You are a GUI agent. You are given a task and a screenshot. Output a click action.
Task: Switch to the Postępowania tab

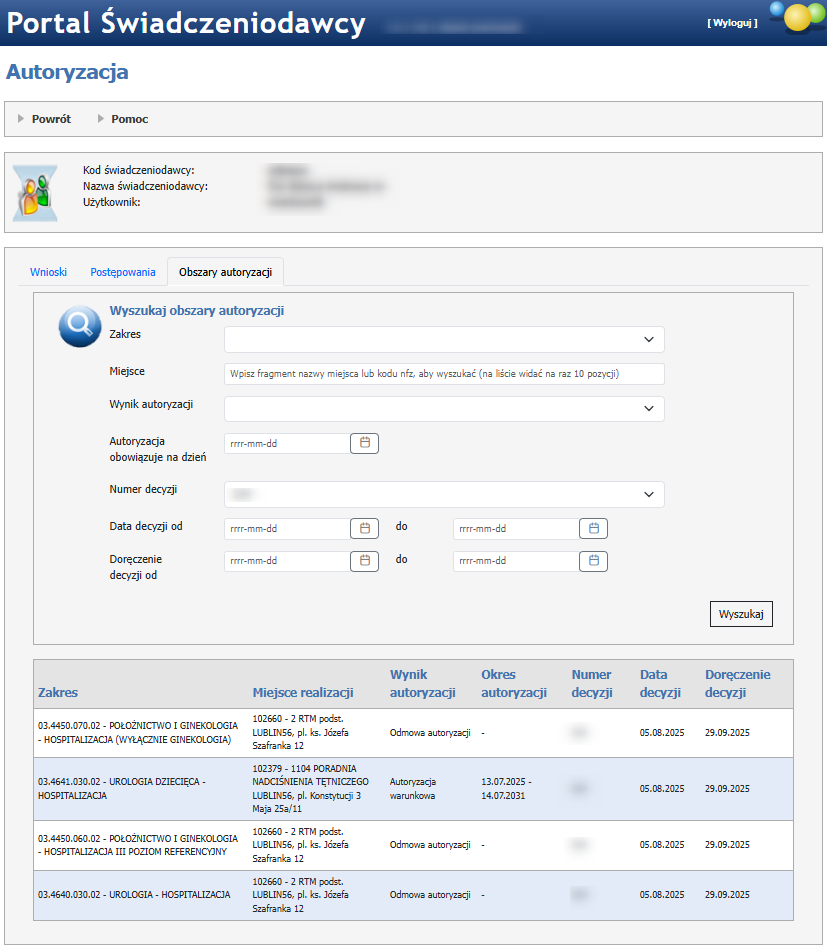pos(123,272)
